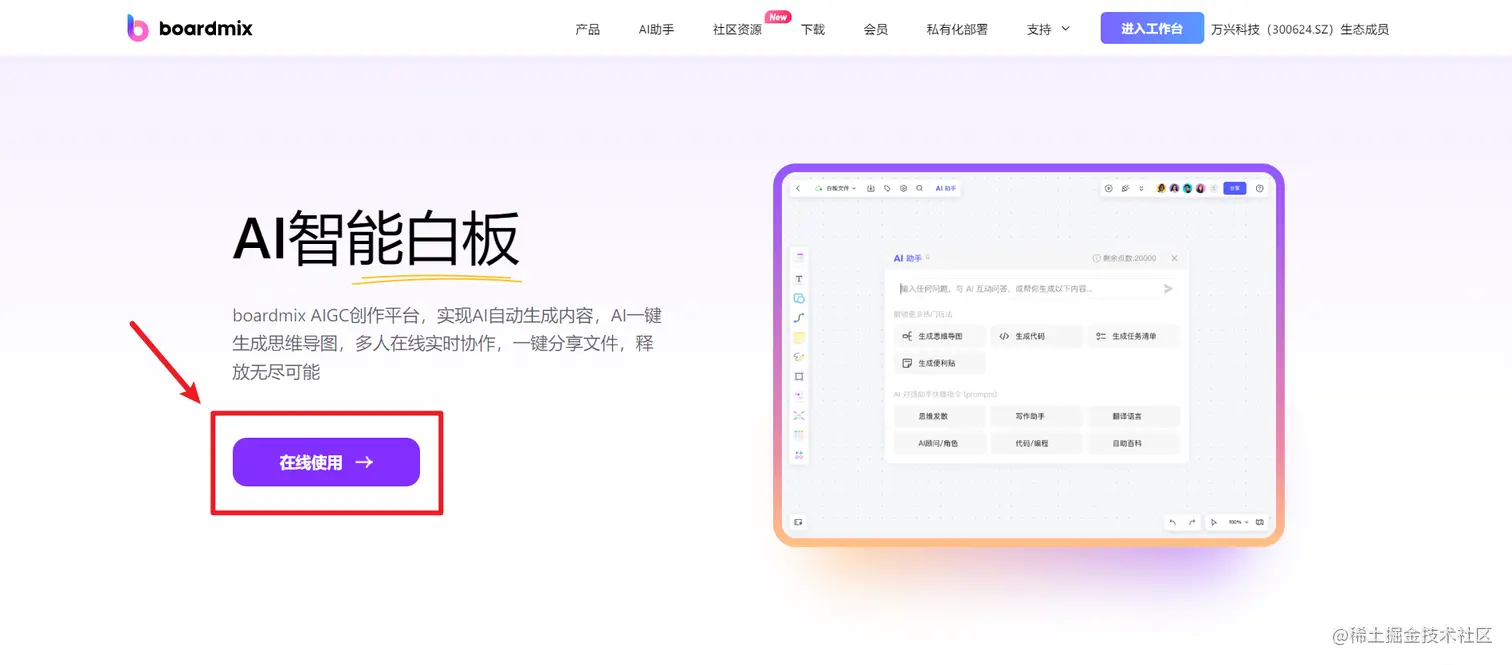Select the Text tool in sidebar
Viewport: 1512px width, 665px height.
[x=799, y=279]
